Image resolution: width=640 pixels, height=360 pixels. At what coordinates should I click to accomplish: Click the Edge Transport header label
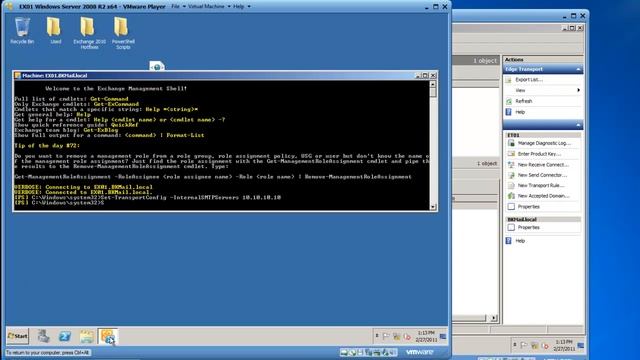(524, 69)
